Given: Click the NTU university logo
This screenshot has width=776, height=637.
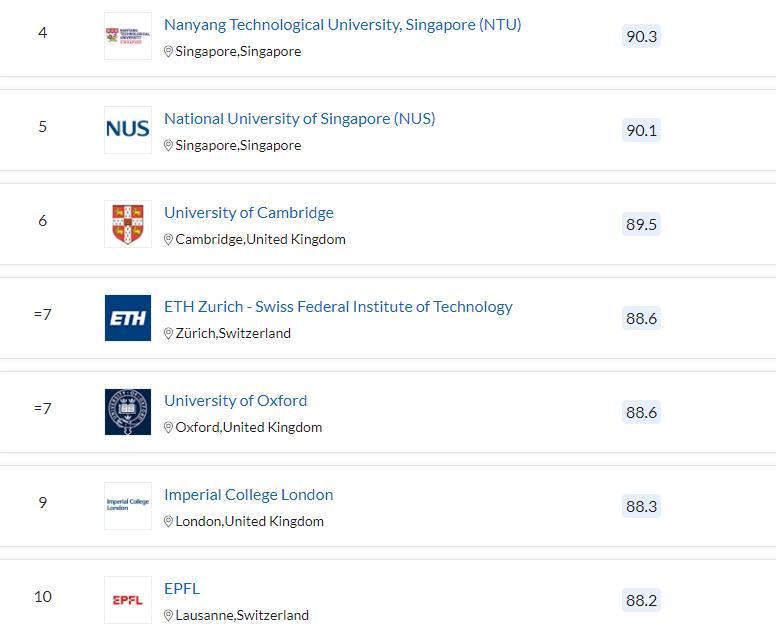Looking at the screenshot, I should tap(128, 36).
